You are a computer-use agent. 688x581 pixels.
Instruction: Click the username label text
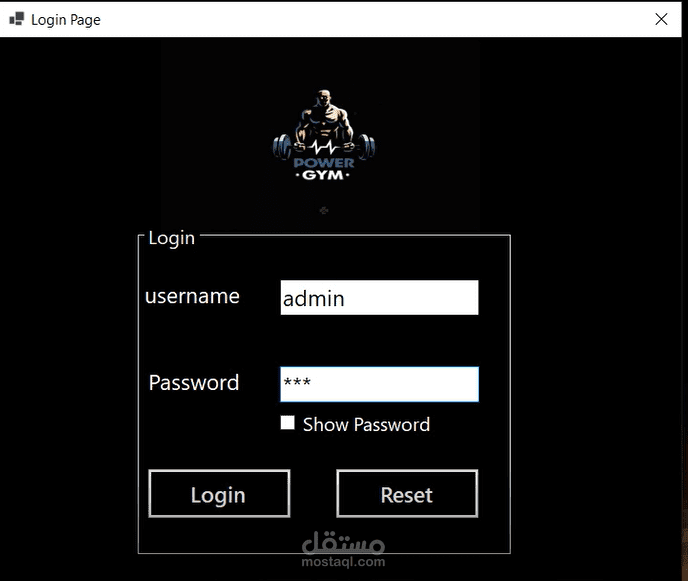click(x=192, y=296)
